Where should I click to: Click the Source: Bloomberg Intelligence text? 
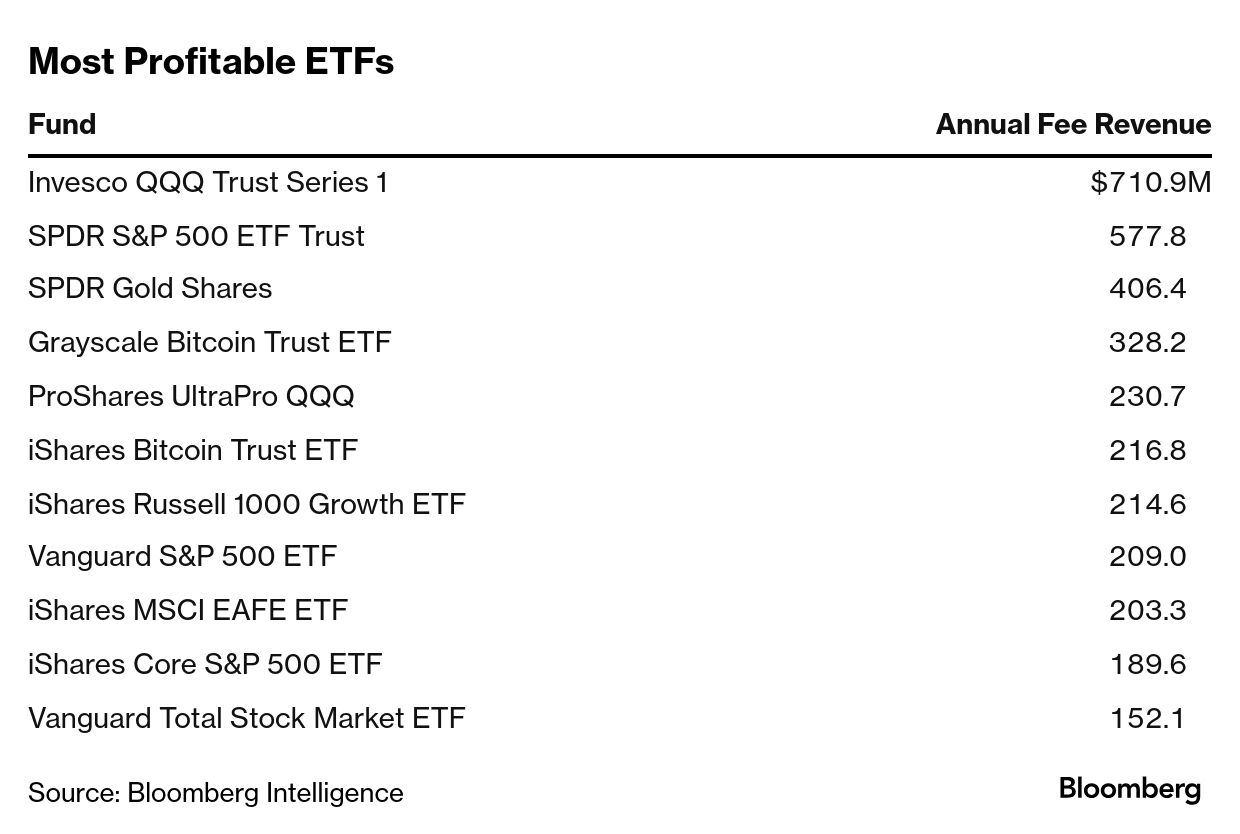215,793
